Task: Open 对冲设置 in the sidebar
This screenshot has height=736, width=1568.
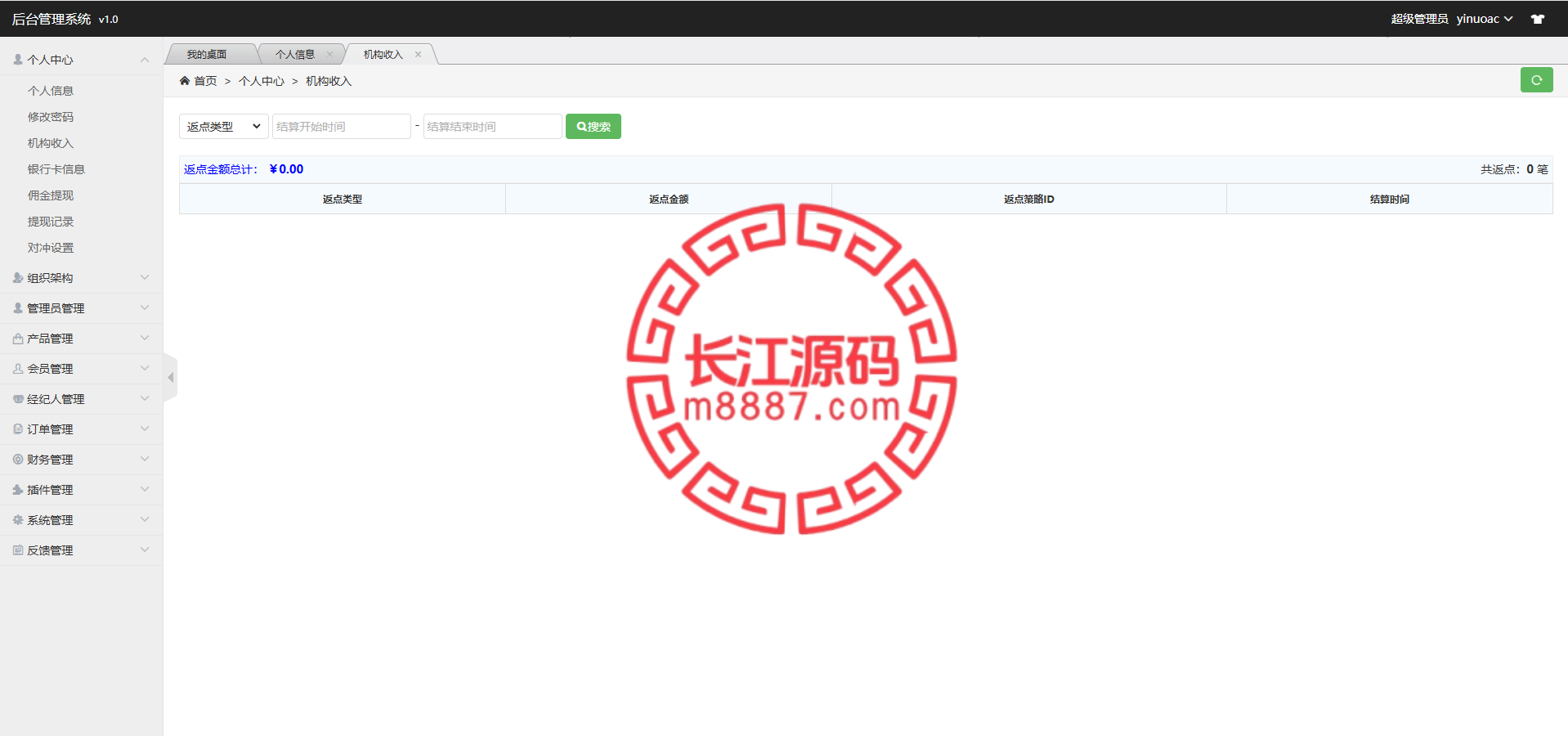Action: (51, 248)
